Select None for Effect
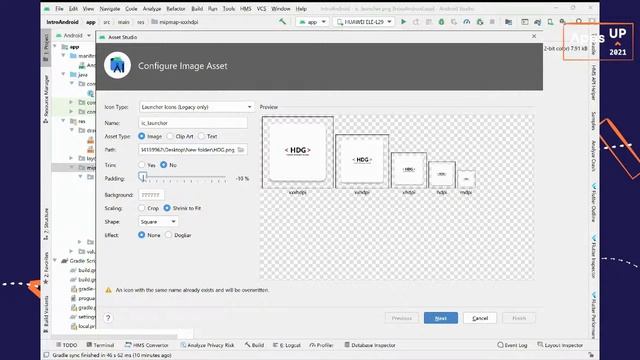 click(142, 235)
